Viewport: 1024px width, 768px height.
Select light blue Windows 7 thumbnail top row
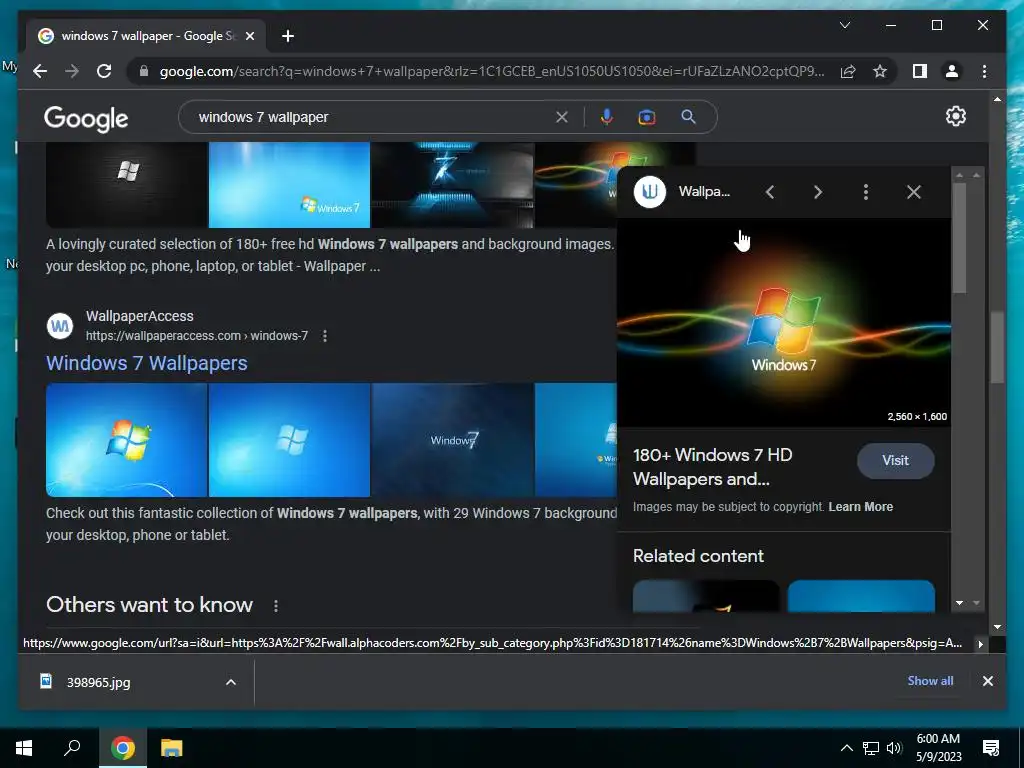[289, 185]
